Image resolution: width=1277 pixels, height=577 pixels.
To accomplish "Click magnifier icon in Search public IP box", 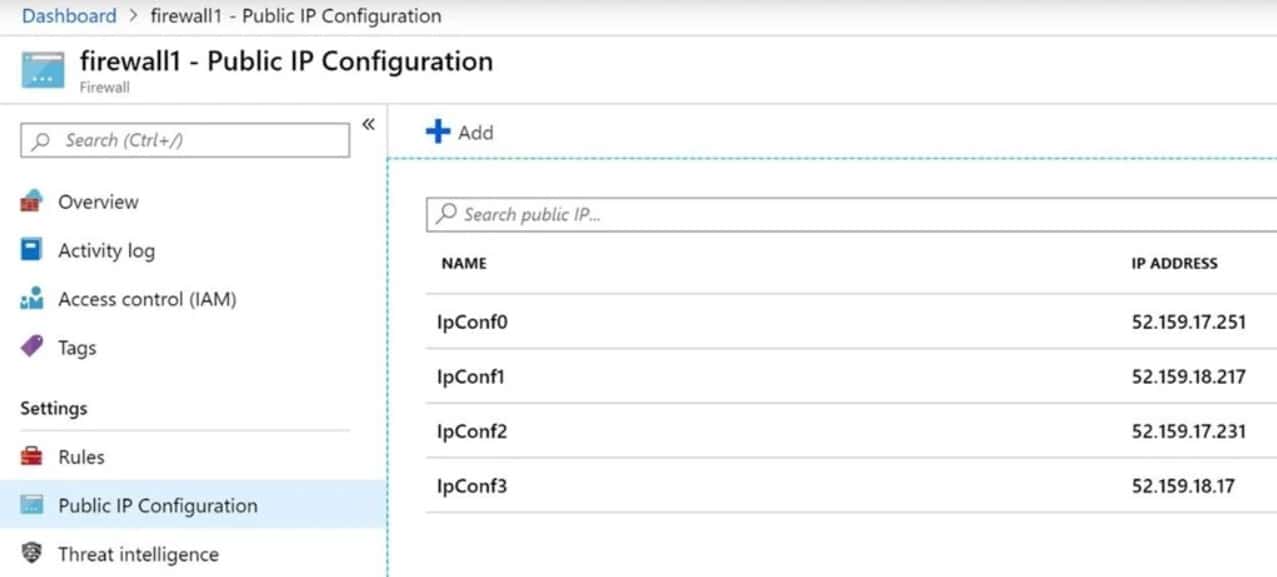I will click(x=447, y=214).
